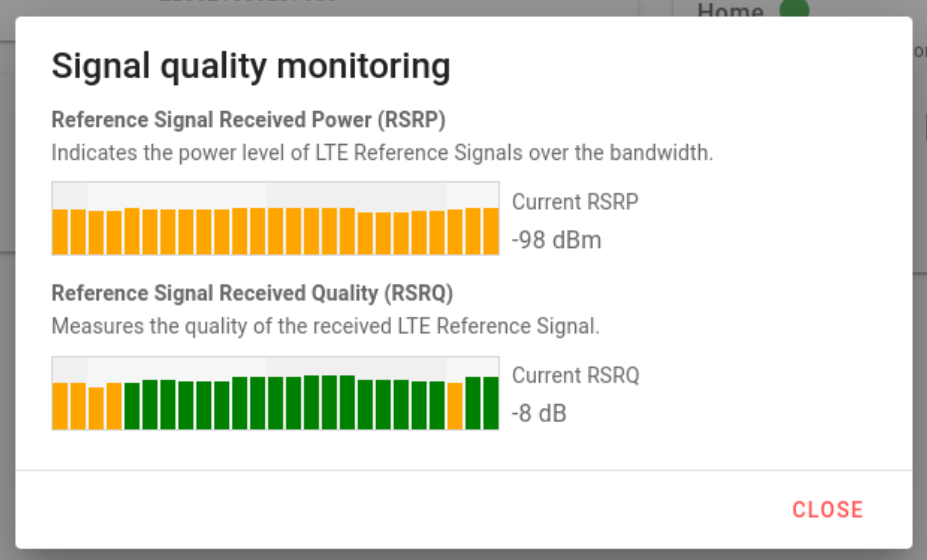Screen dimensions: 927x560
Task: Click the green and orange RSRQ chart
Action: pyautogui.click(x=275, y=393)
